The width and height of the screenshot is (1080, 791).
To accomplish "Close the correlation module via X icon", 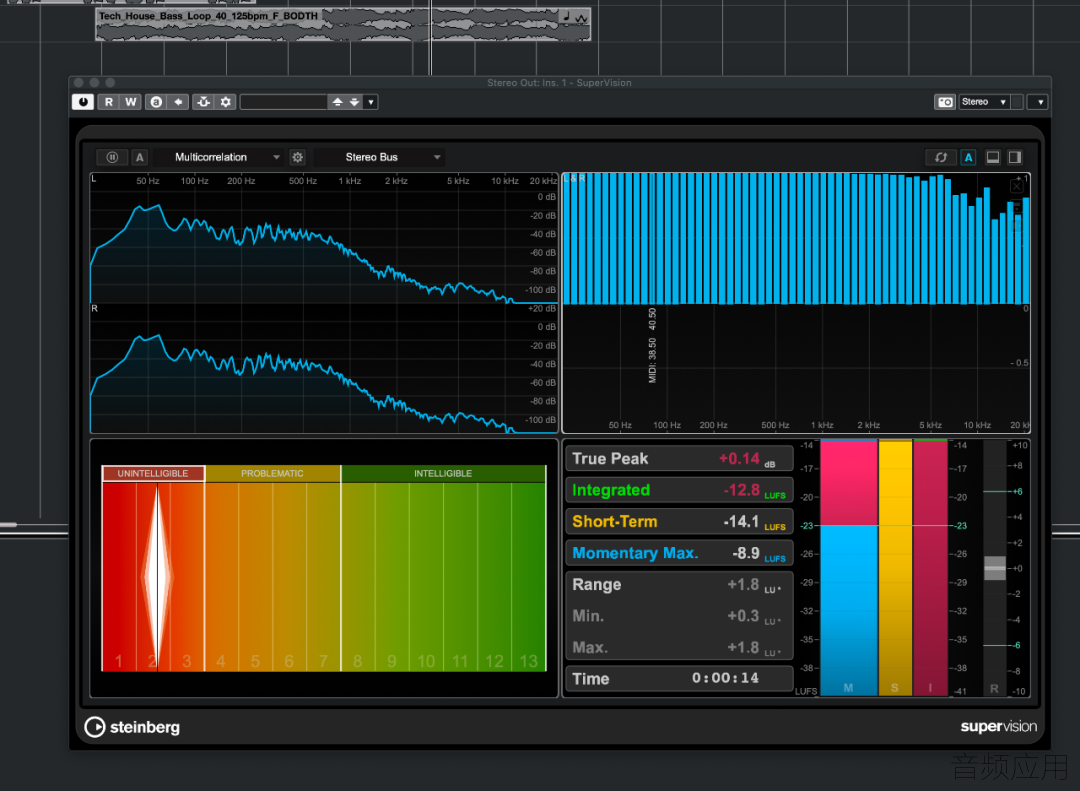I will [x=1017, y=186].
